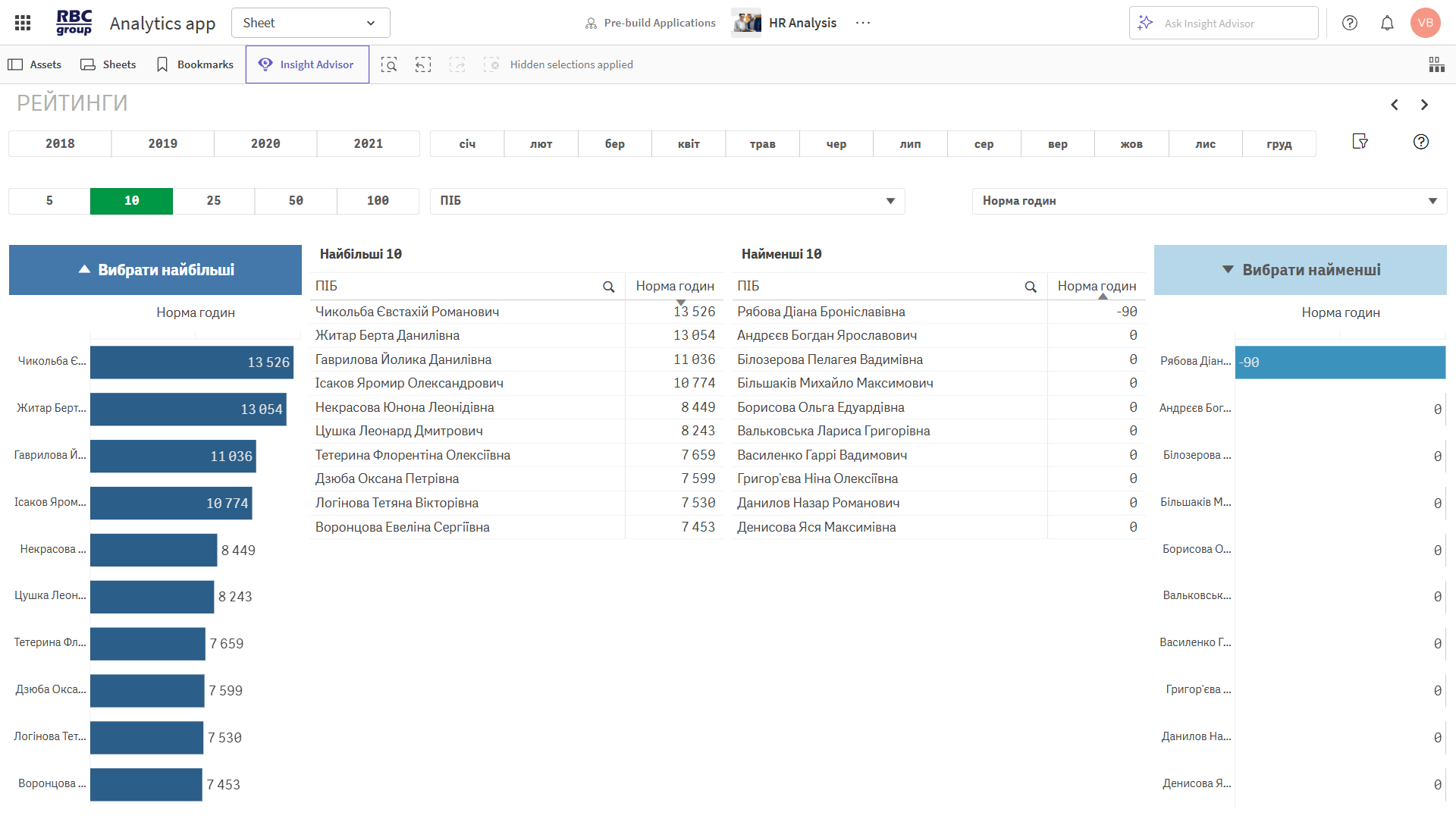Select top 25 count option

pyautogui.click(x=214, y=201)
